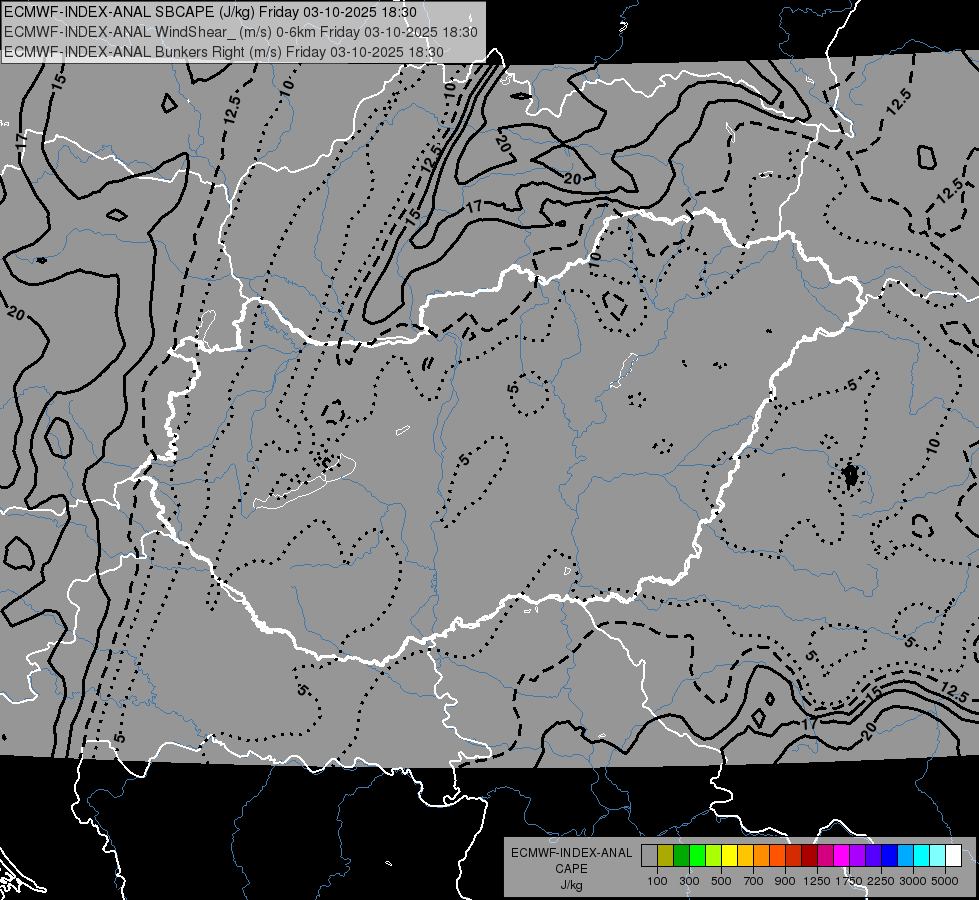Screen dimensions: 979x900
Task: Select the bright magenta swatch before 1750
Action: [842, 856]
